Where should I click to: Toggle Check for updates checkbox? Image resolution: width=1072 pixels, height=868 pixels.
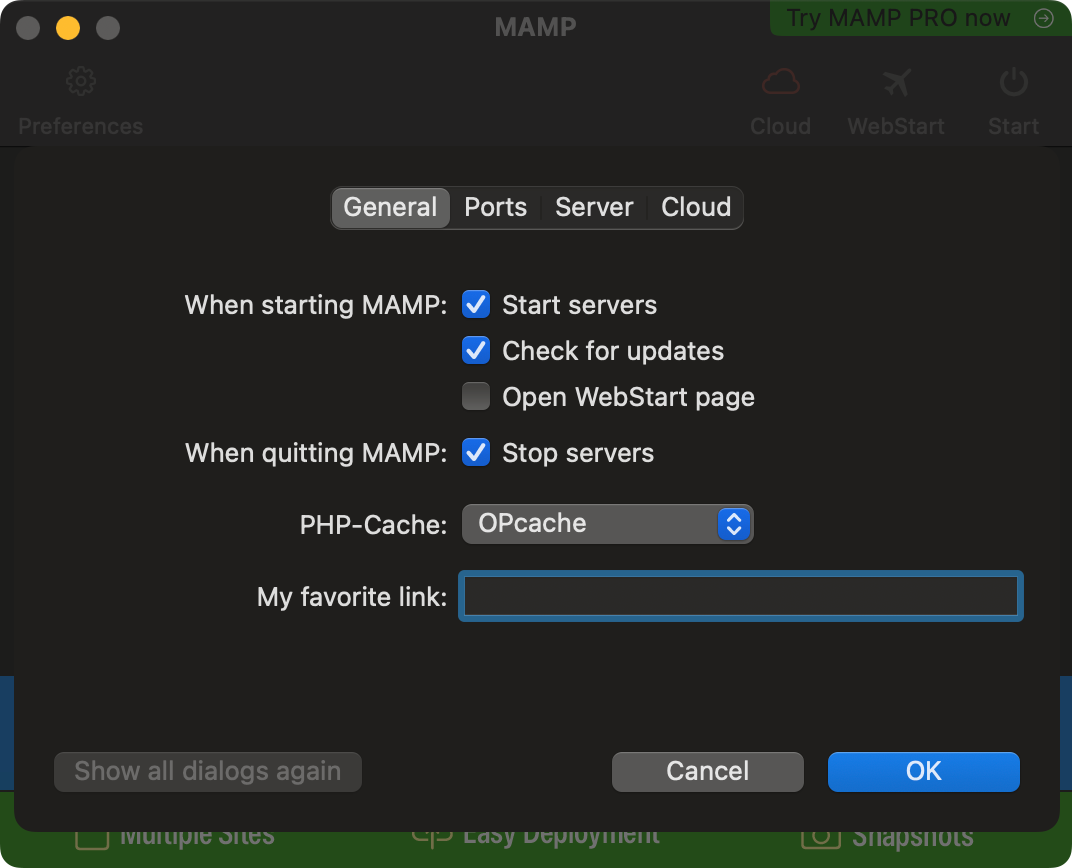(476, 351)
